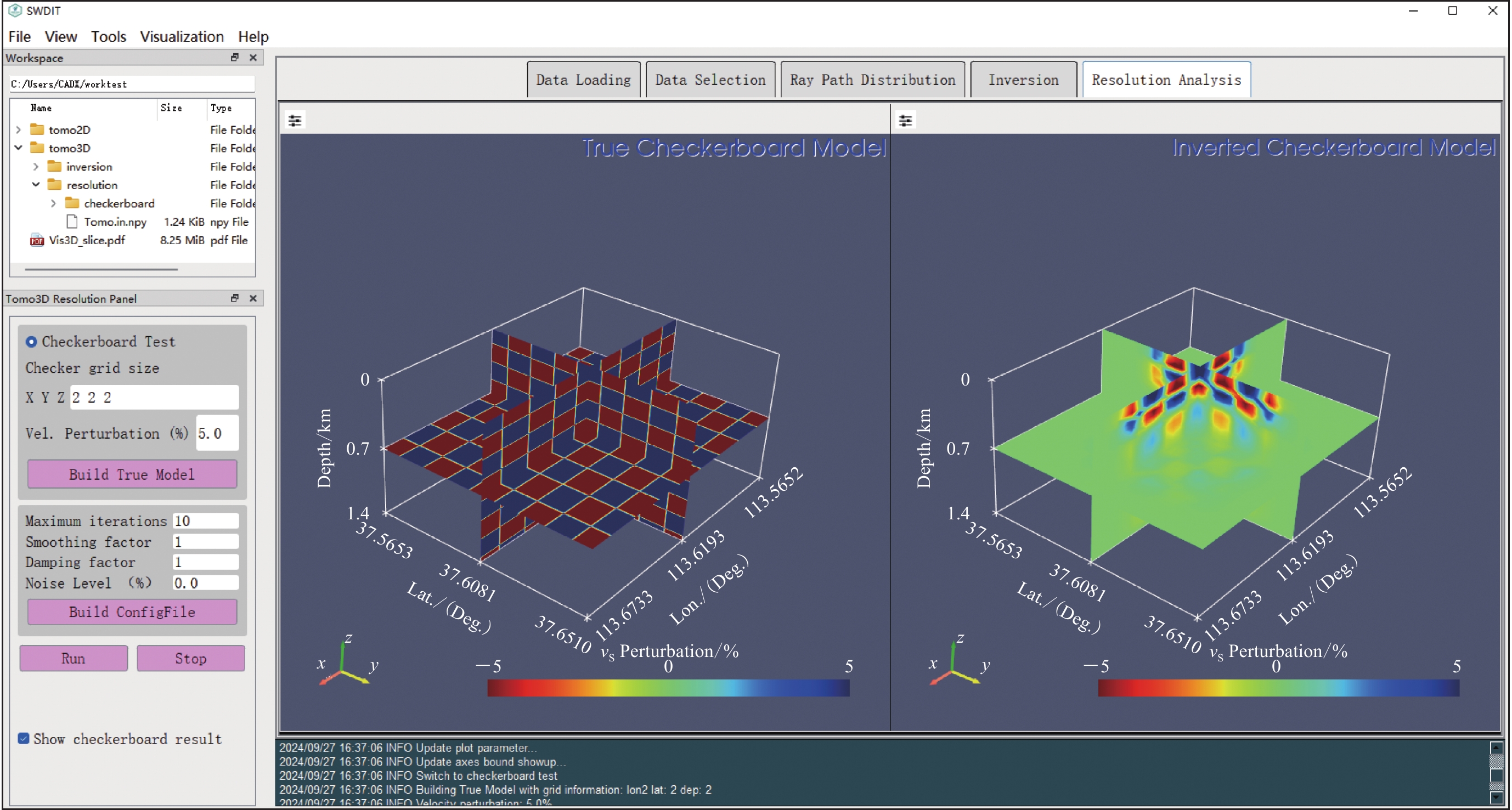Open settings icon above True Checkerboard Model
Screen dimensions: 1512x810
pos(295,121)
